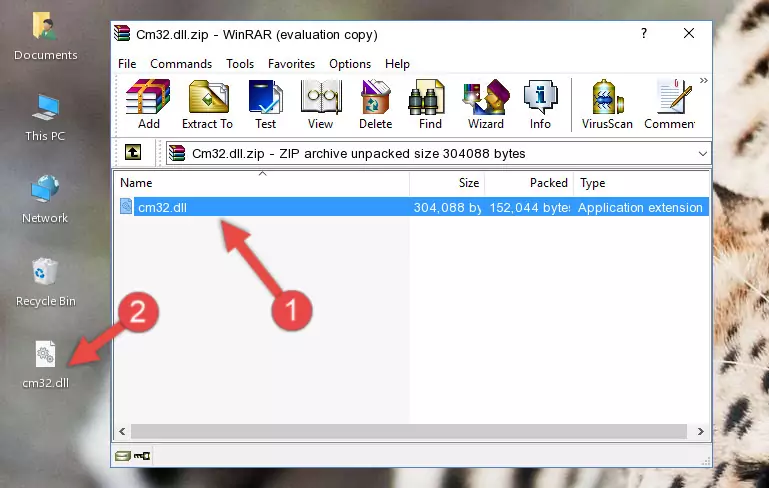
Task: Open the Help menu
Action: 397,64
